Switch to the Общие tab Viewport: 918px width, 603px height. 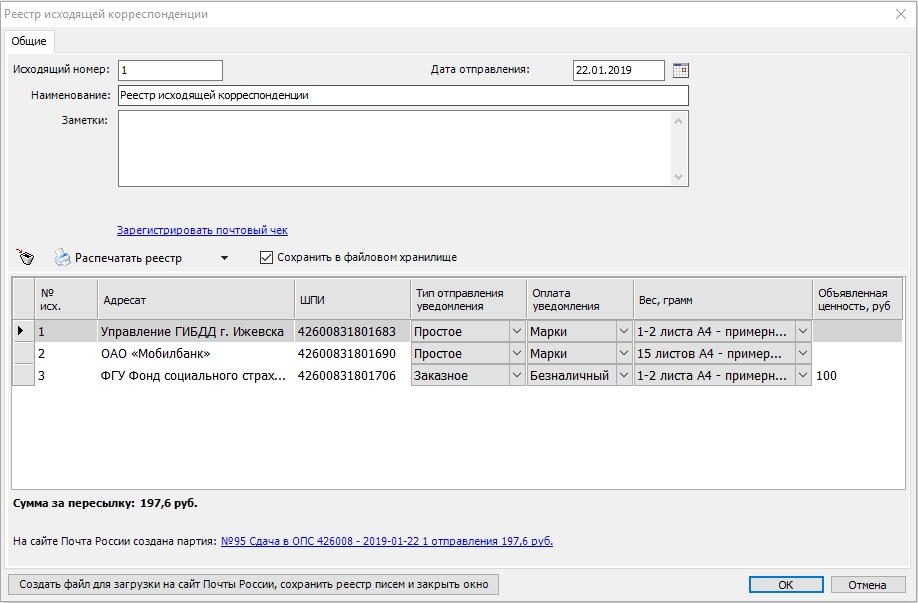[29, 41]
